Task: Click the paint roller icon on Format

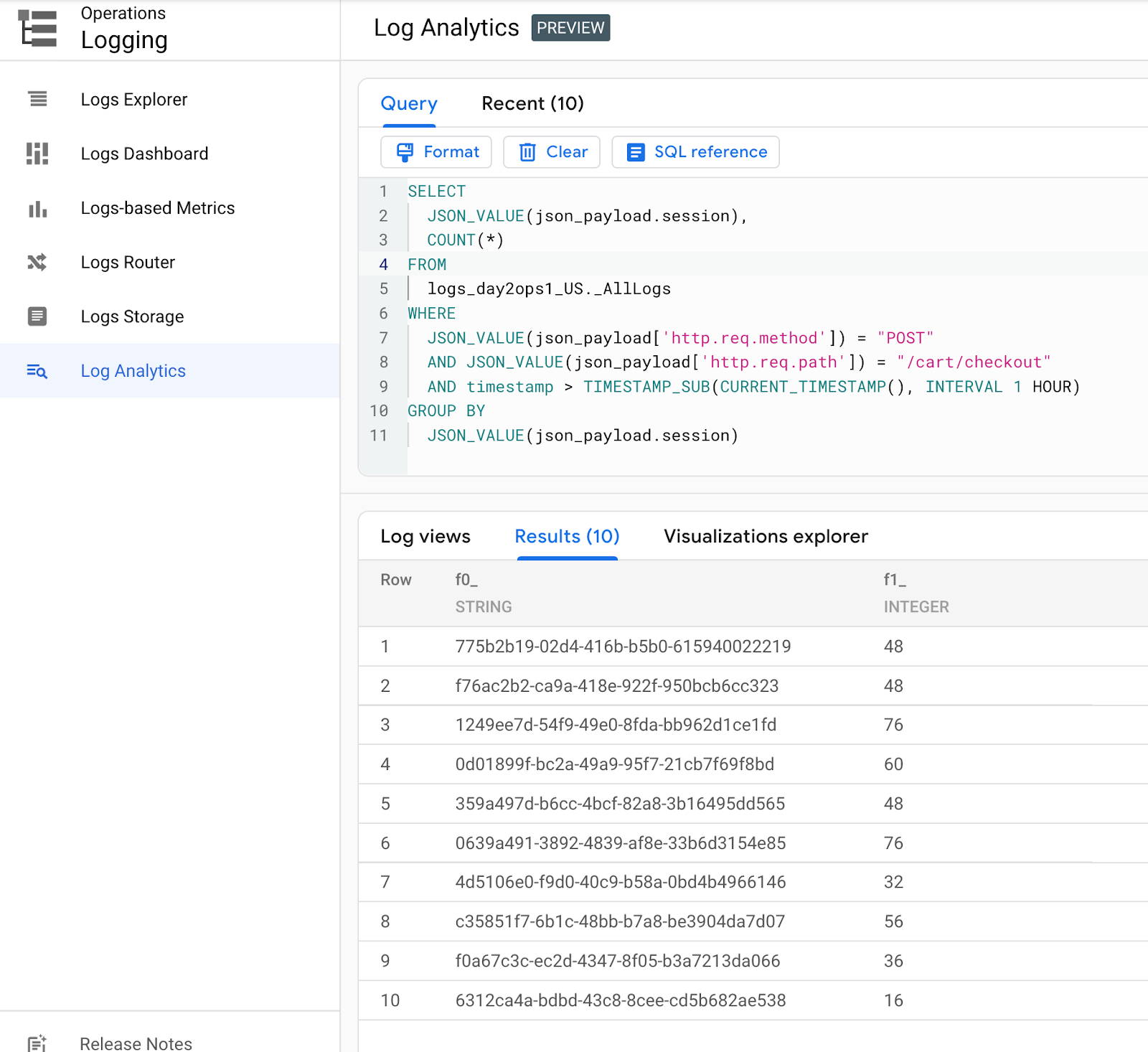Action: point(405,152)
